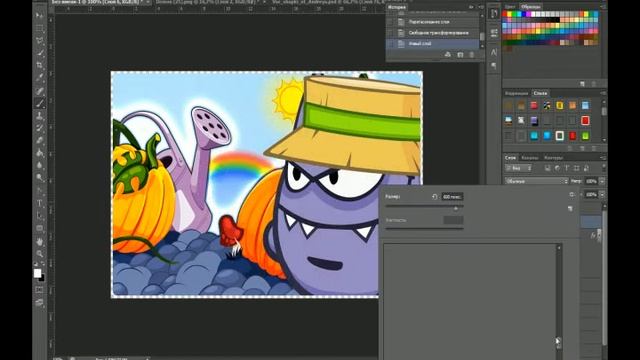Open layer opacity slider arrow
Viewport: 640px width, 360px height.
coord(602,181)
